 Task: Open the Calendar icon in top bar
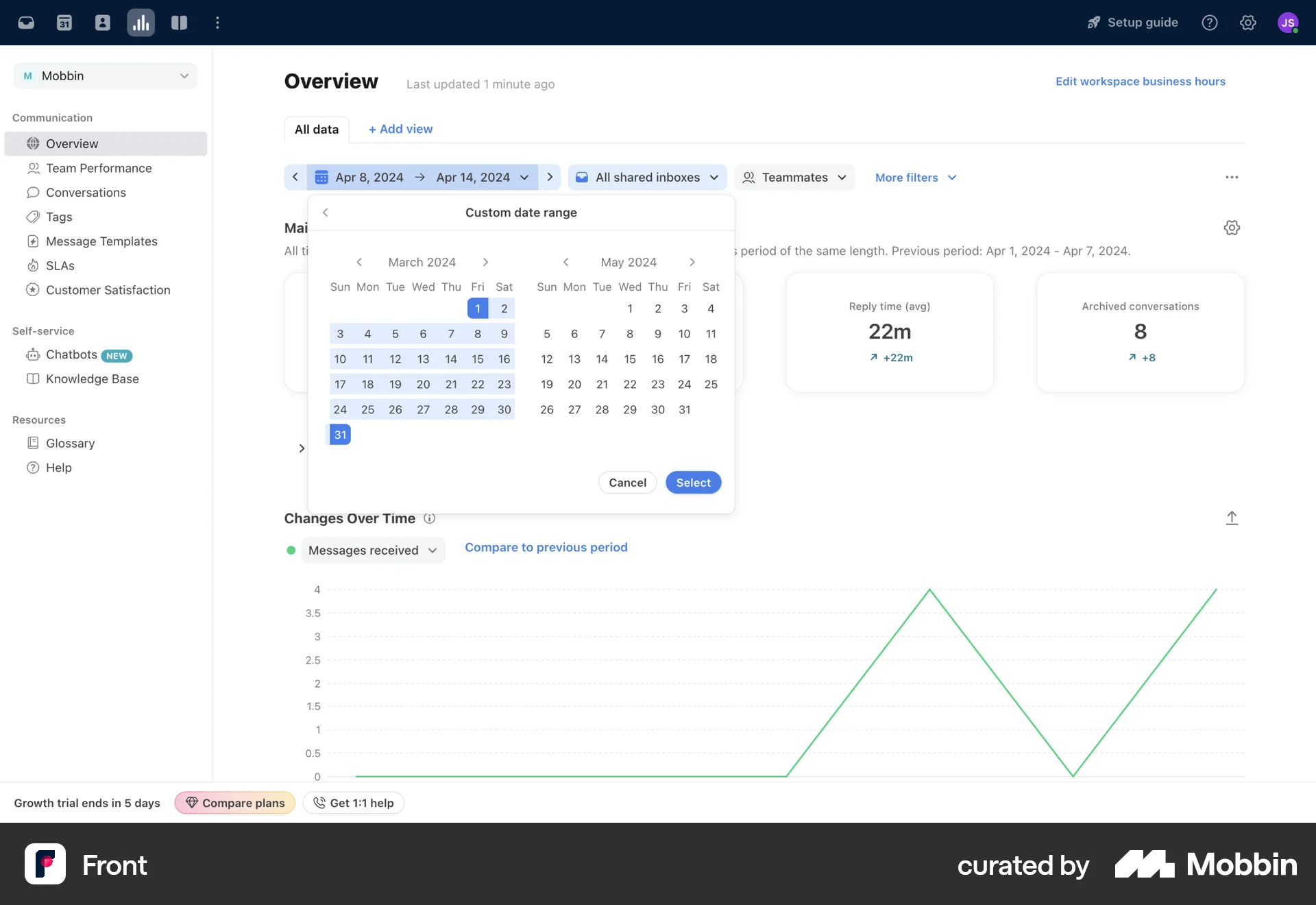click(x=64, y=22)
